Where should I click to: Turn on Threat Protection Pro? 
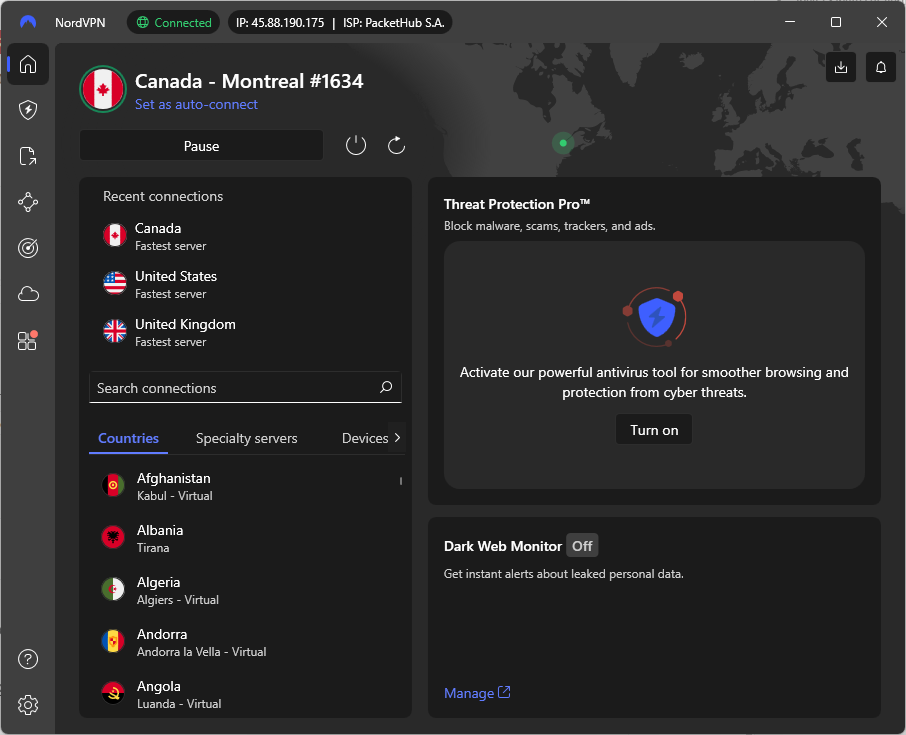click(x=654, y=430)
